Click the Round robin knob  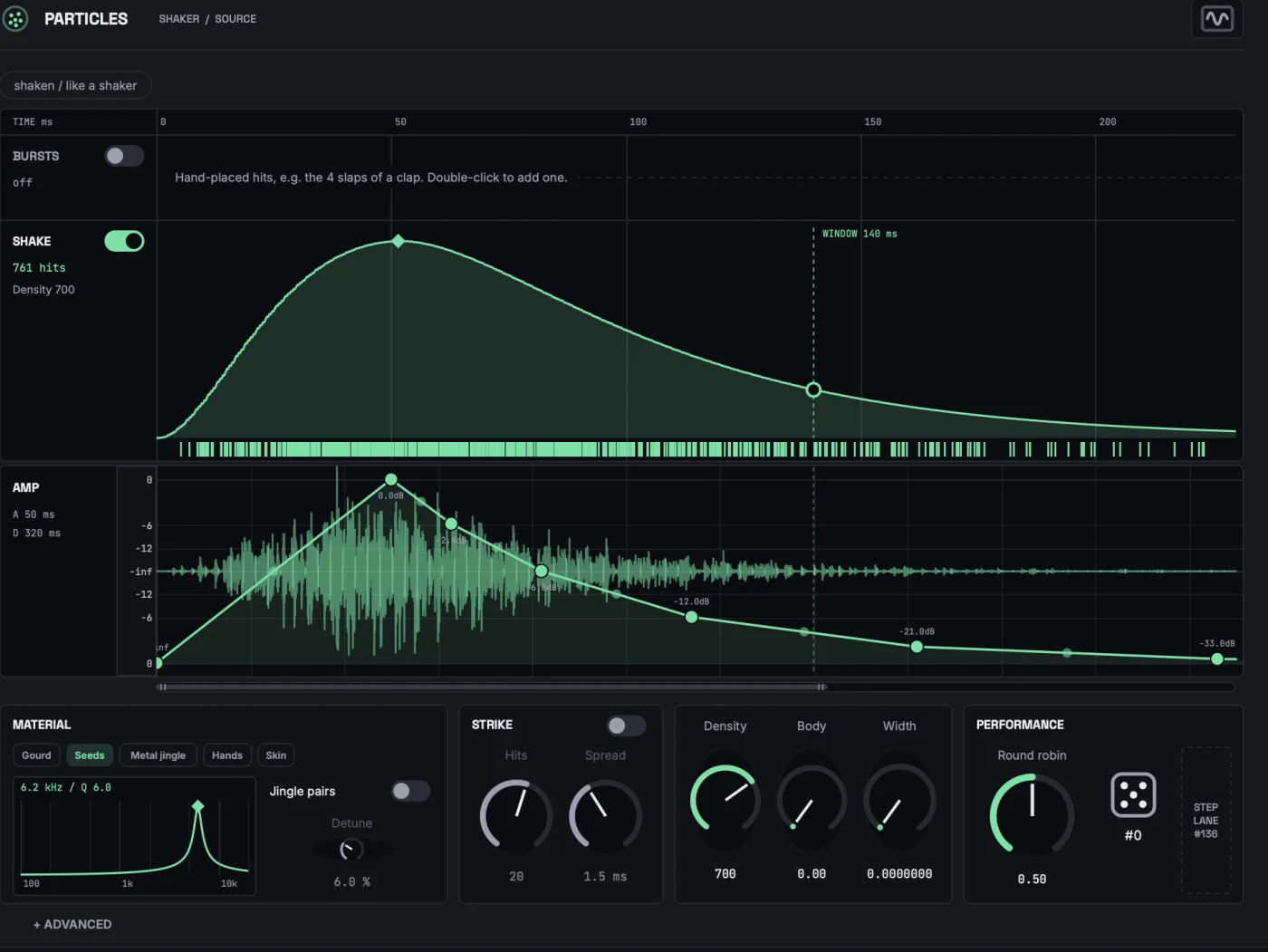(x=1032, y=814)
